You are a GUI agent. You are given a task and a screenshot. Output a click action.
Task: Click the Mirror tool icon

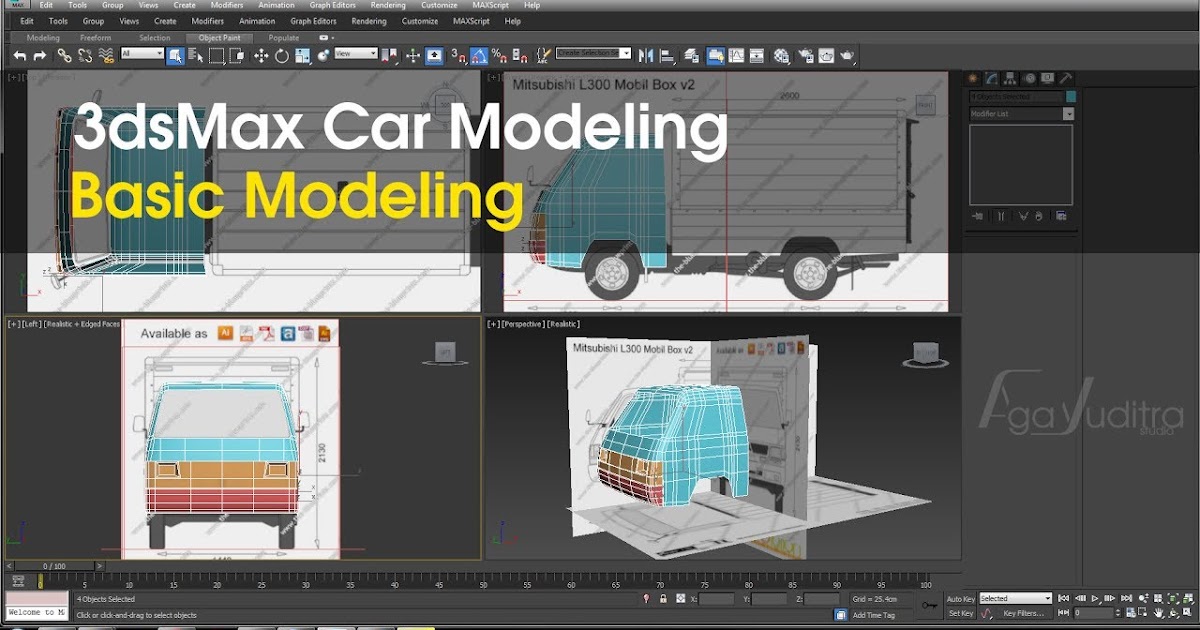coord(648,55)
